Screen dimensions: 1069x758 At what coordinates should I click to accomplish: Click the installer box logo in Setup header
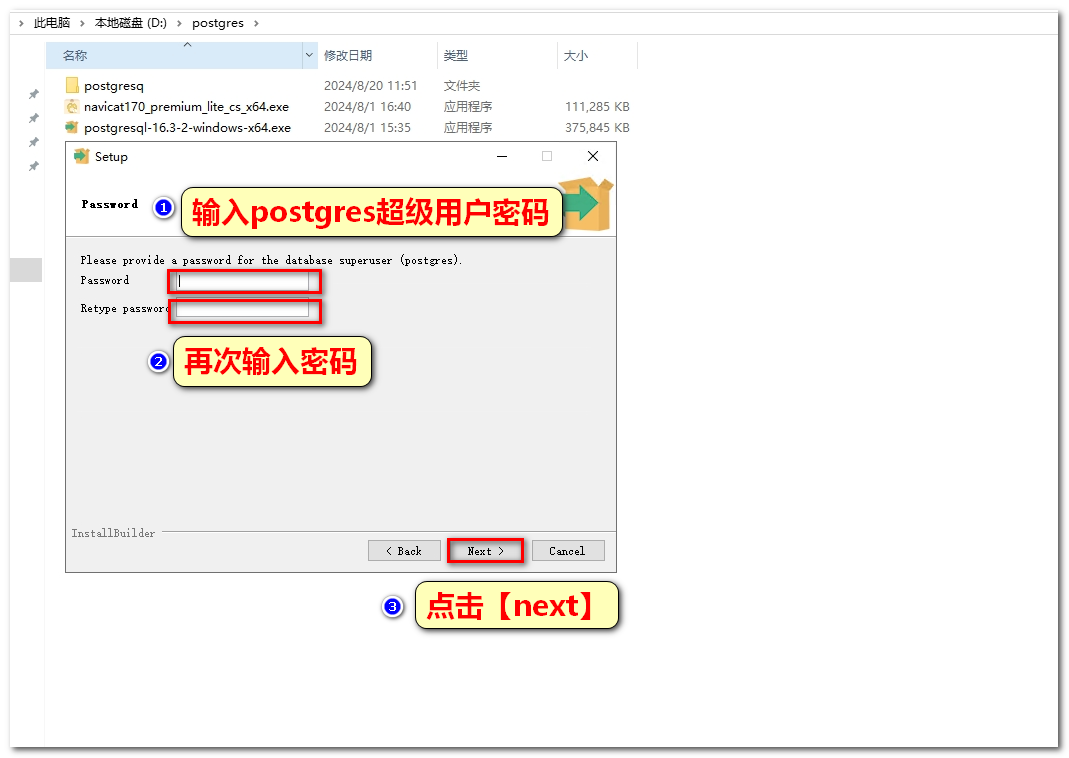coord(587,203)
